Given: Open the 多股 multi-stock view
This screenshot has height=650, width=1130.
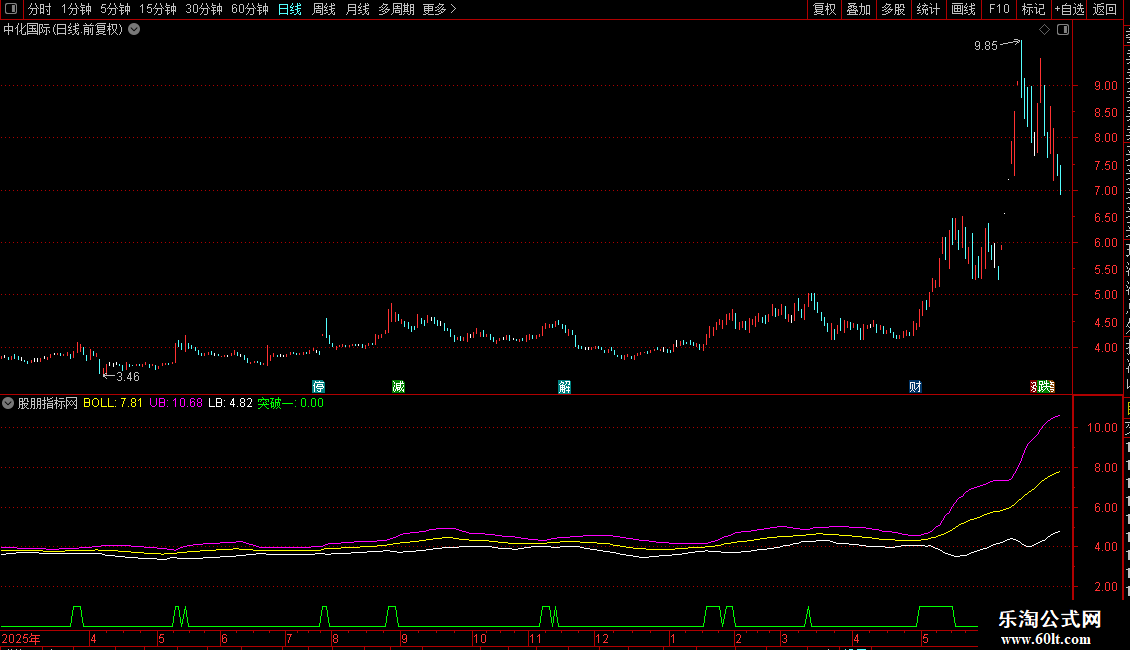Looking at the screenshot, I should pos(893,9).
